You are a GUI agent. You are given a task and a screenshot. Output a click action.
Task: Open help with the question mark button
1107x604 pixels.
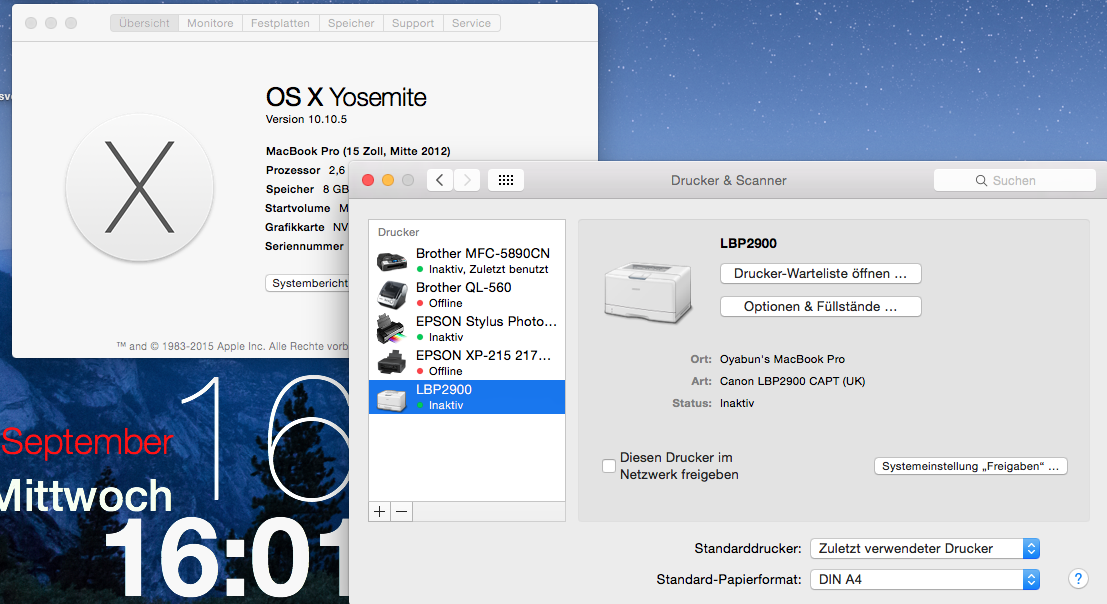[1078, 579]
